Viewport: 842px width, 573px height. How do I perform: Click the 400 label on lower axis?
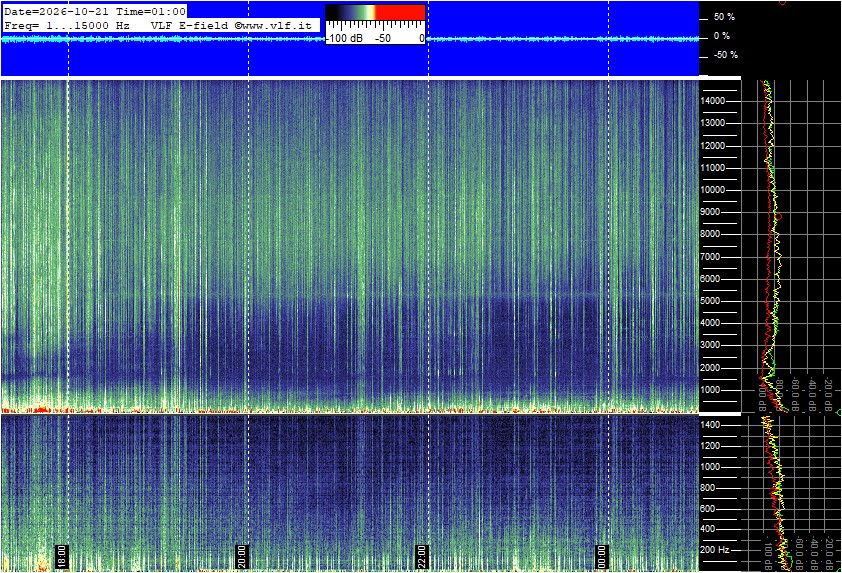point(707,530)
